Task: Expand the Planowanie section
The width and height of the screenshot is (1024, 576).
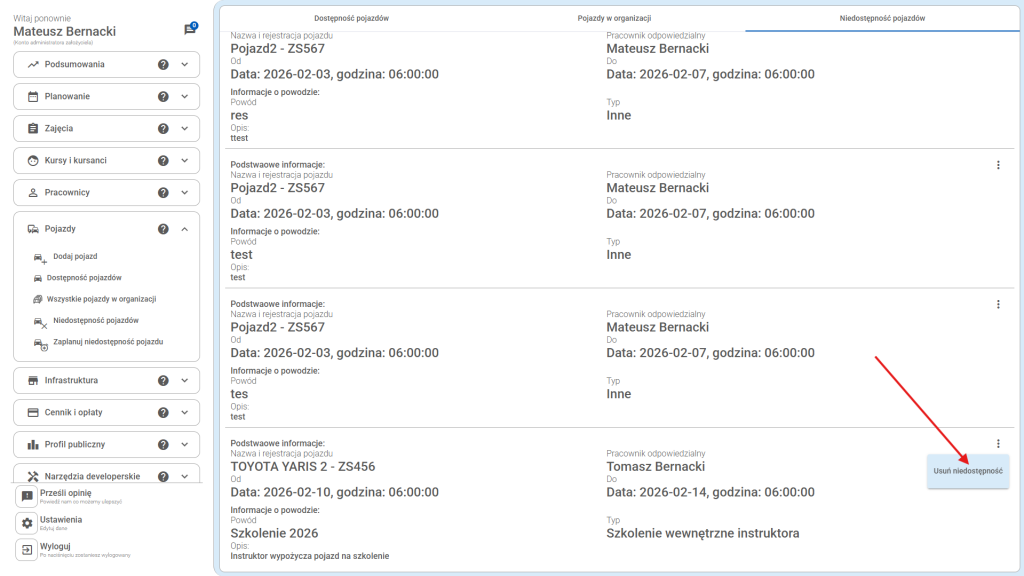Action: point(185,97)
